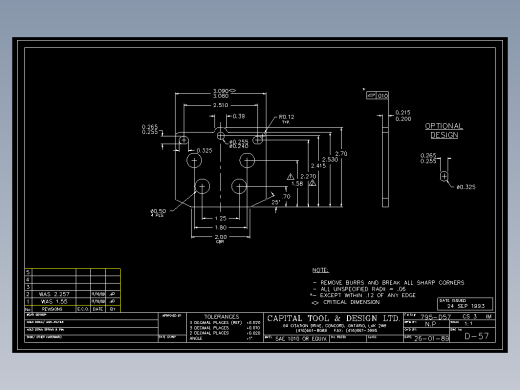
Task: Select the CAPITAL TOOL & DESIGN LTD. title
Action: (x=333, y=318)
